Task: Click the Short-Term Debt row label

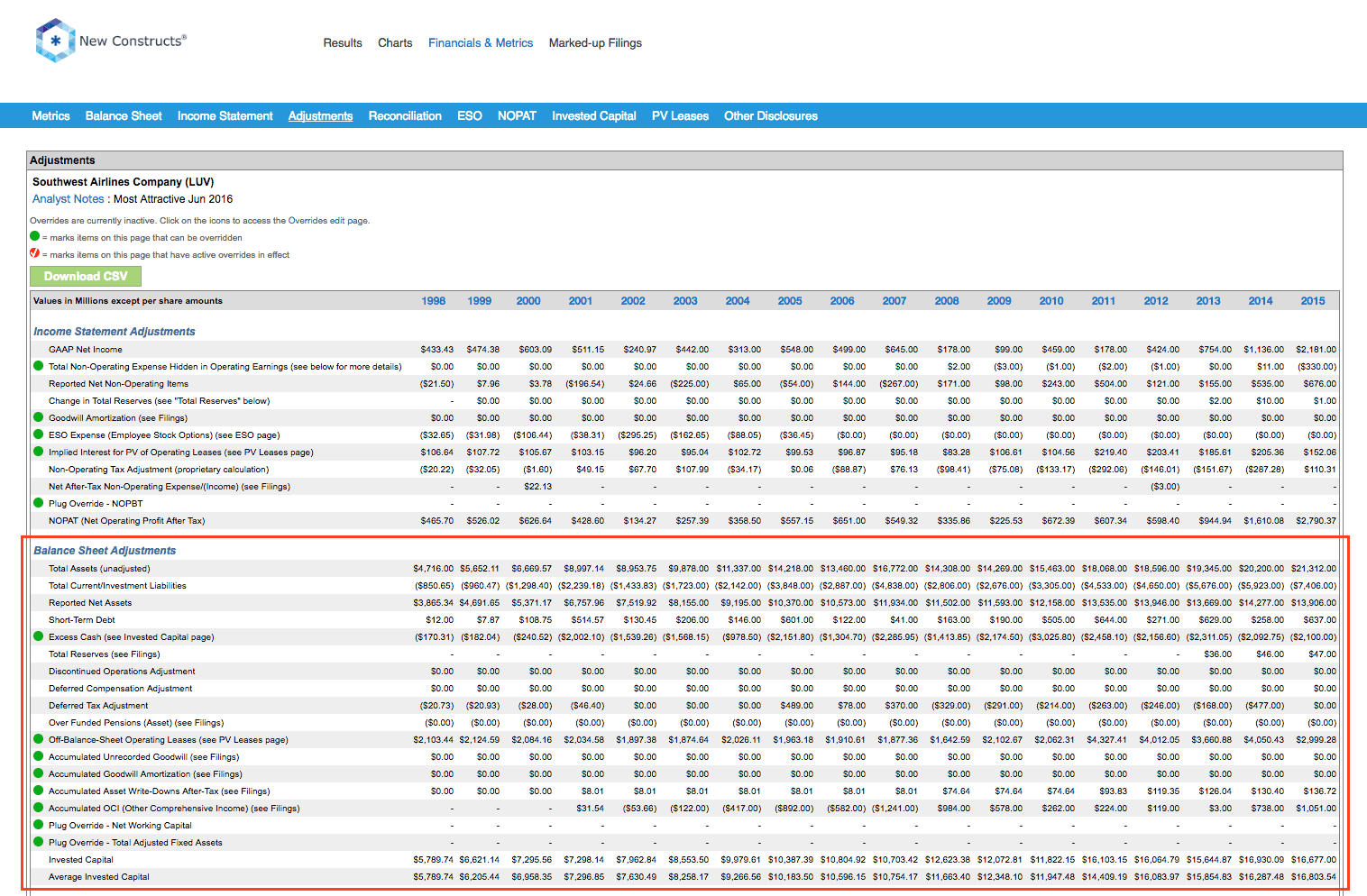Action: [x=82, y=620]
